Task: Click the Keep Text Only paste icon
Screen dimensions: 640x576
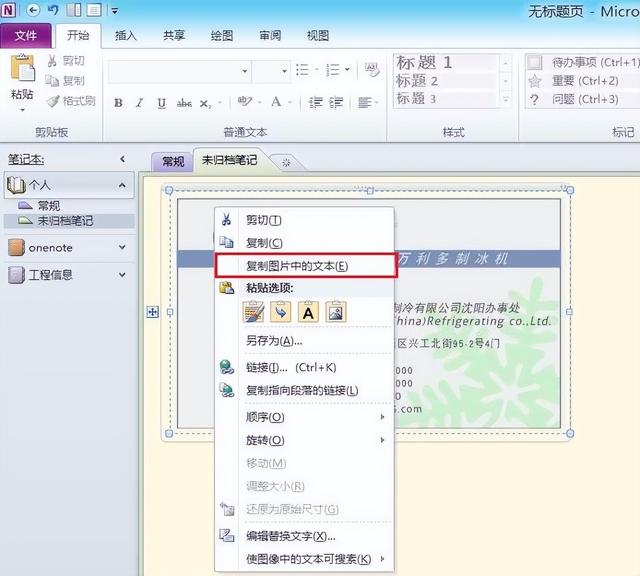Action: point(308,312)
